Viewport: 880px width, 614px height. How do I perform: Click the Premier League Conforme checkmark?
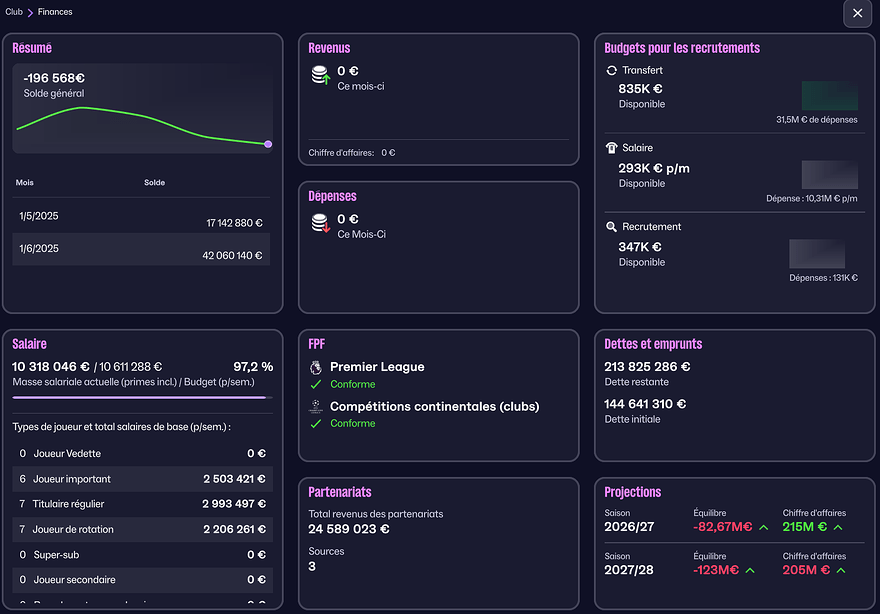click(x=316, y=384)
